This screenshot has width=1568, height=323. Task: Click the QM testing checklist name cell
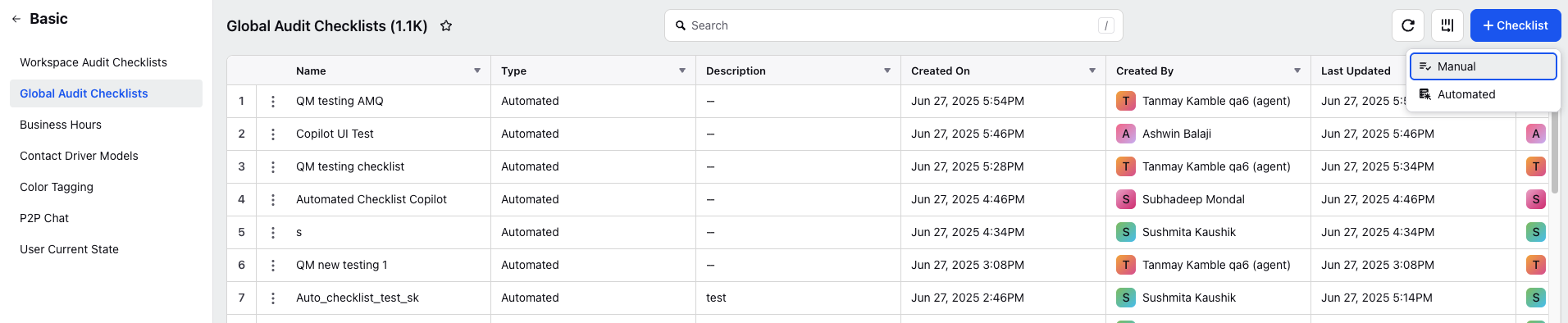pos(350,166)
